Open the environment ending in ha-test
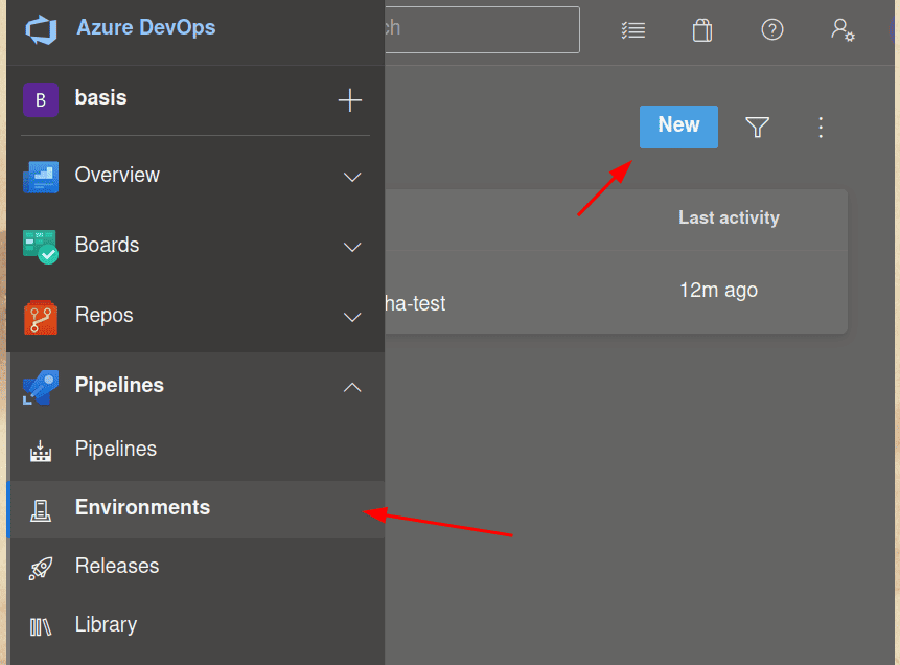900x665 pixels. (x=415, y=304)
